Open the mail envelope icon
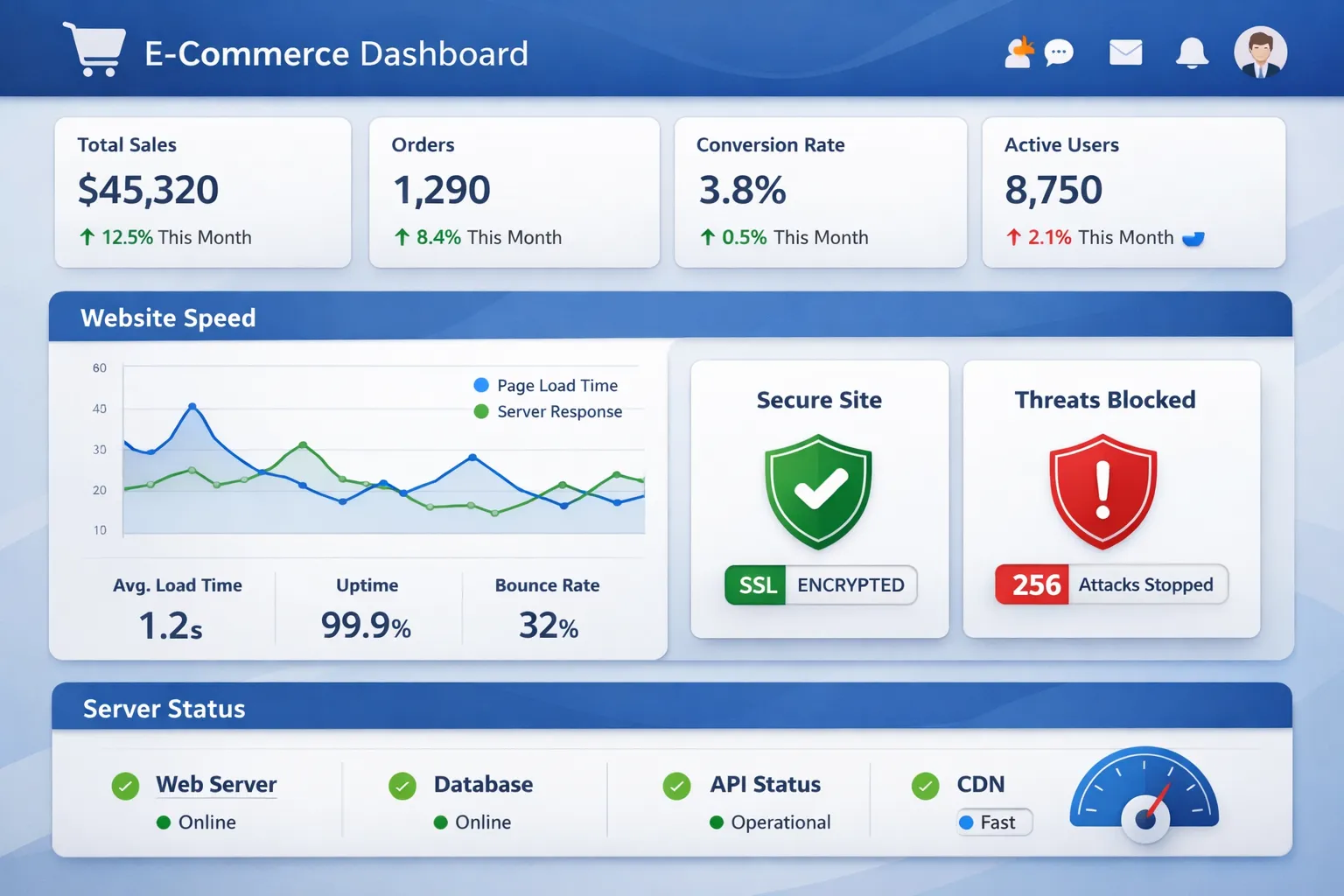Screen dimensions: 1344x896 pyautogui.click(x=1125, y=52)
